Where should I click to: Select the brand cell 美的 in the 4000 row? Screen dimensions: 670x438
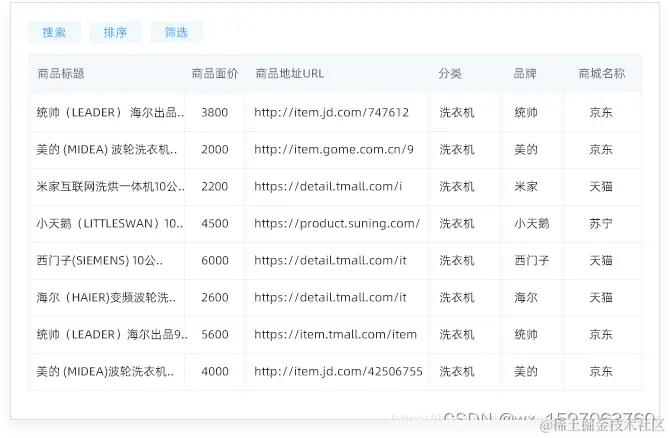tap(526, 371)
